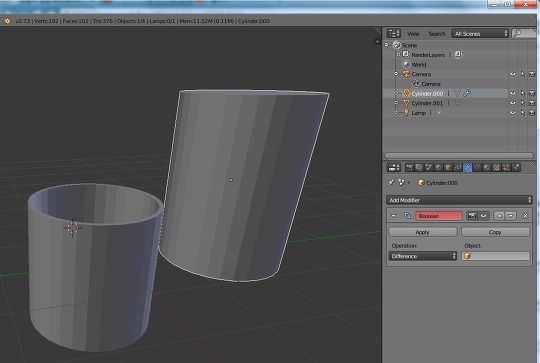Collapse the Boolean modifier panel
The image size is (540, 363).
click(x=394, y=216)
